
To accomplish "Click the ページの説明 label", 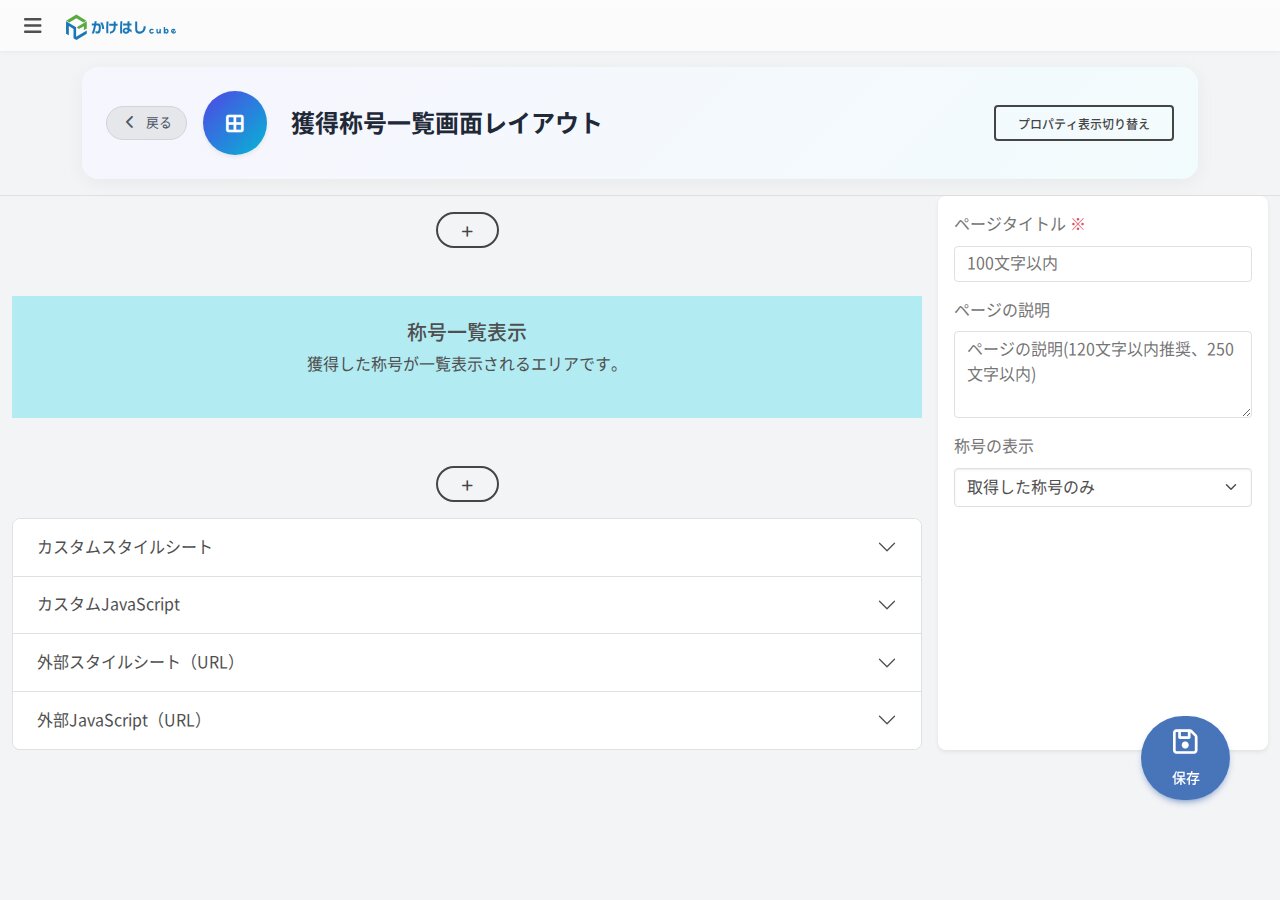I will pyautogui.click(x=1002, y=310).
